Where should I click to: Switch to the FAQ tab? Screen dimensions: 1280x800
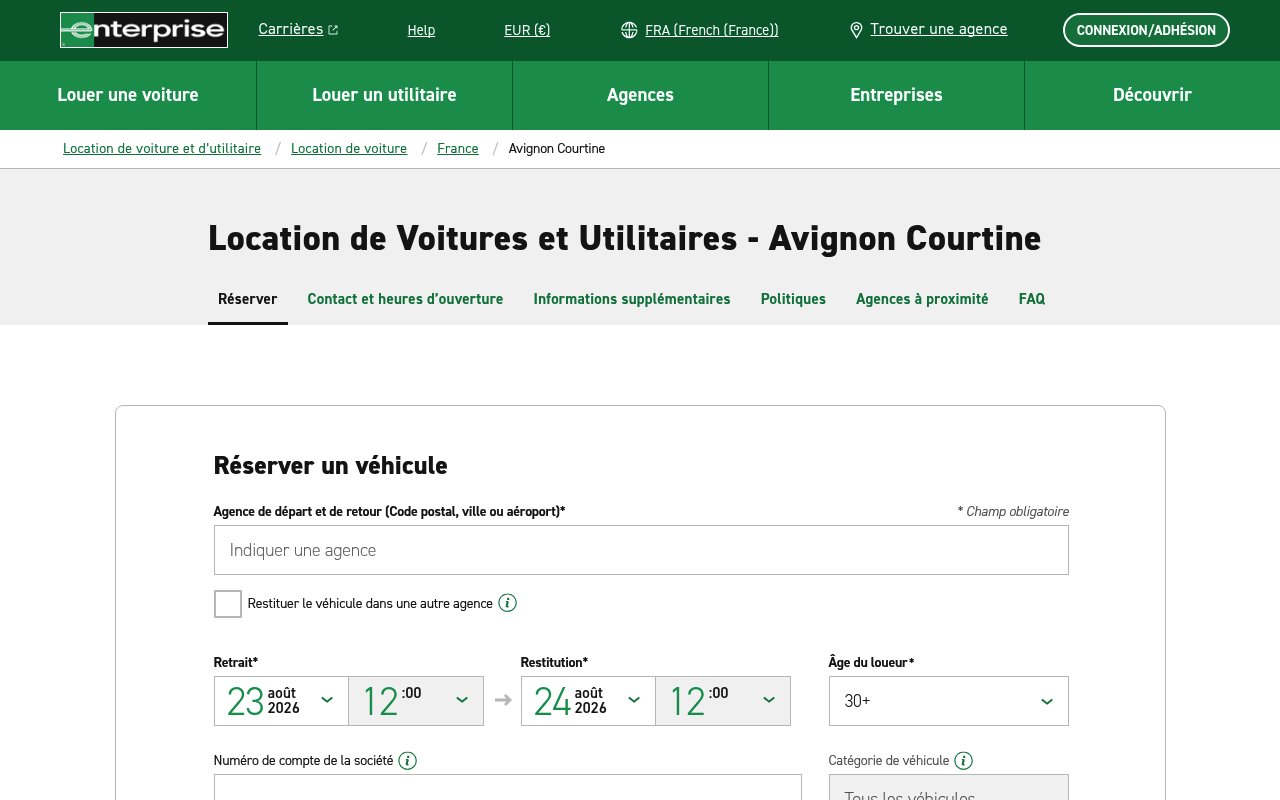[x=1032, y=299]
